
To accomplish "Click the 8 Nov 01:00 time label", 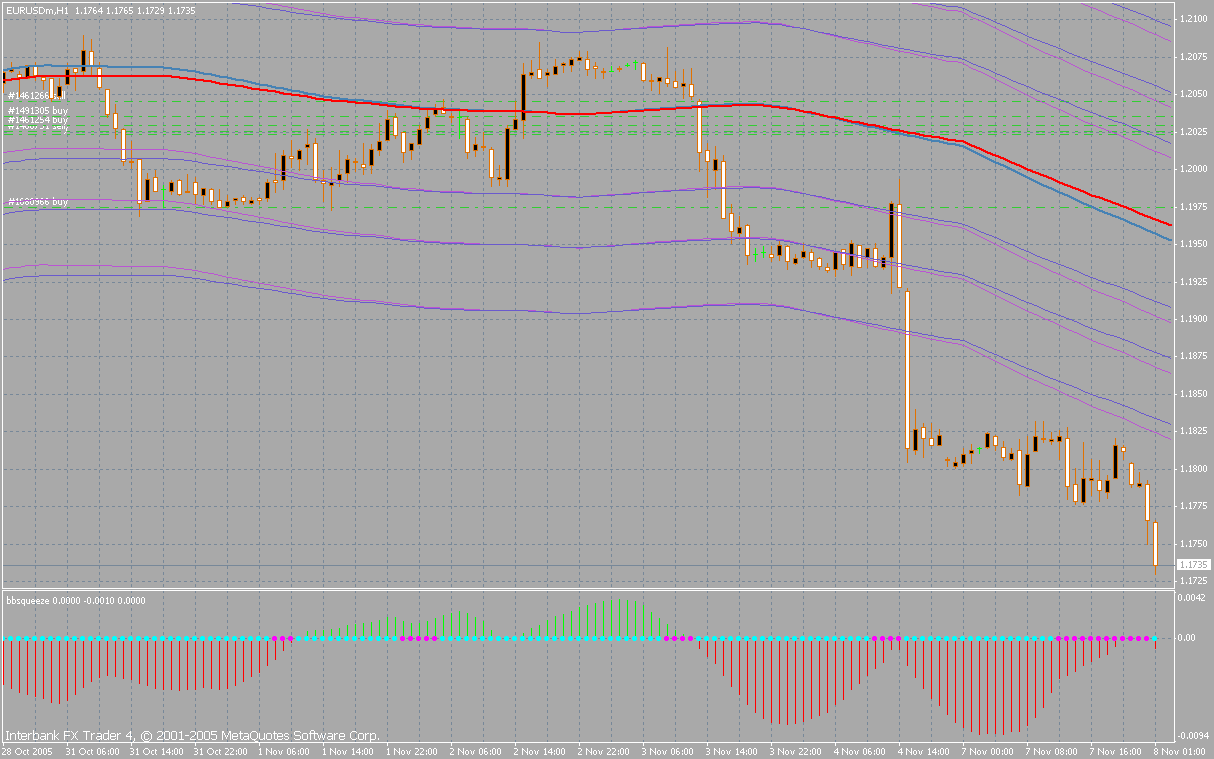I will (x=1181, y=751).
